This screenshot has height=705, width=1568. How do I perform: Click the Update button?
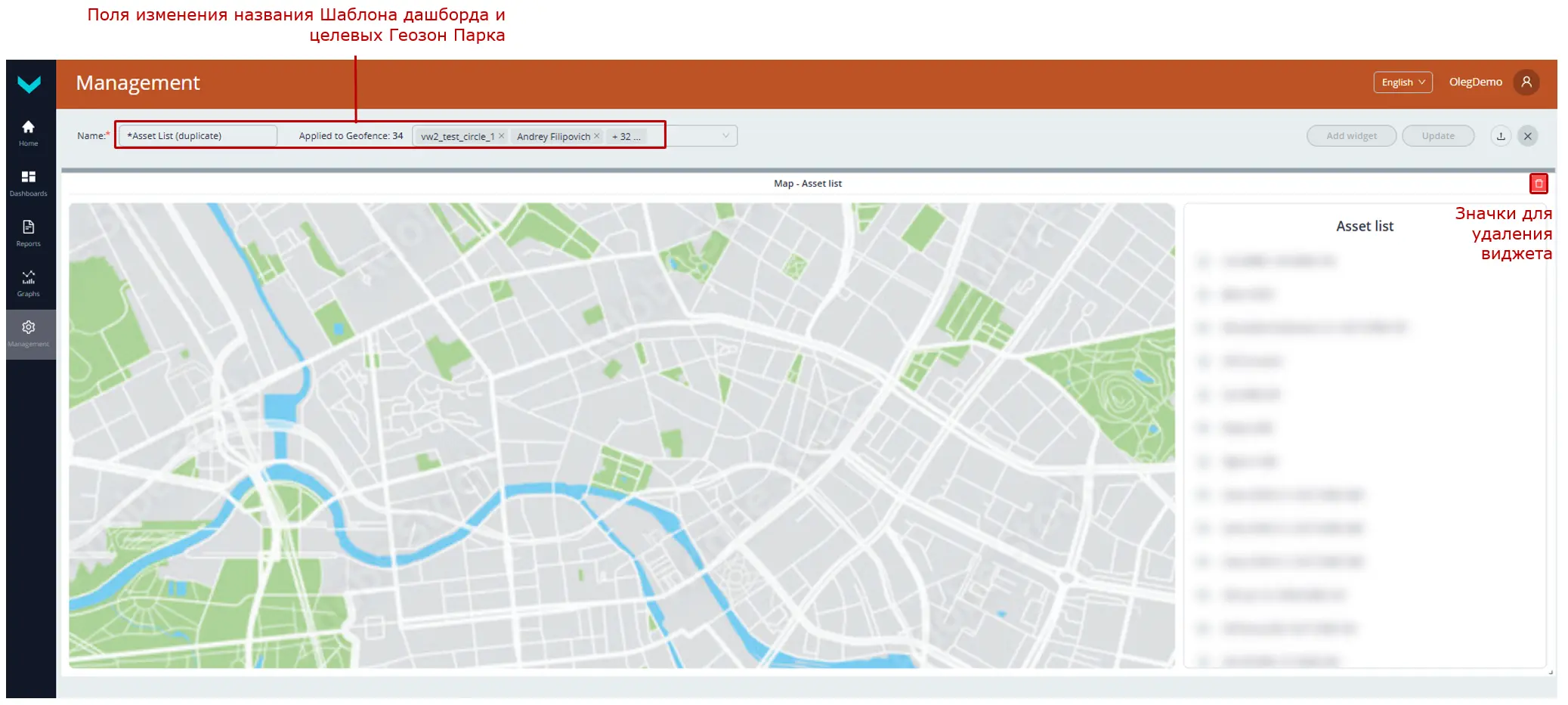click(1437, 136)
